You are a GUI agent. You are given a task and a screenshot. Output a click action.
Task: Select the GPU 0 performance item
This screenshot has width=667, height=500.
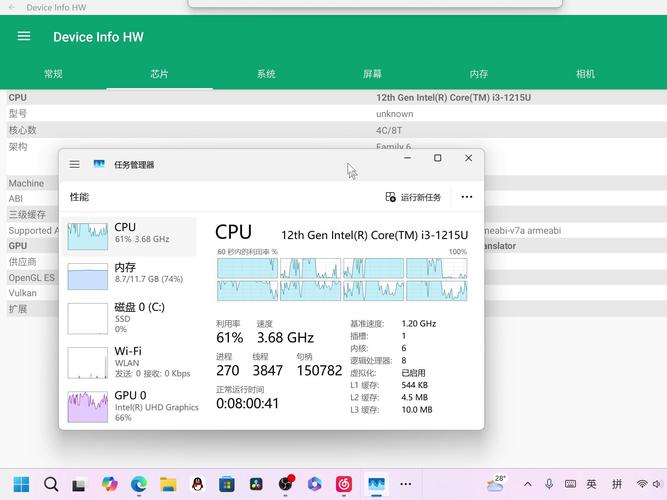tap(130, 406)
